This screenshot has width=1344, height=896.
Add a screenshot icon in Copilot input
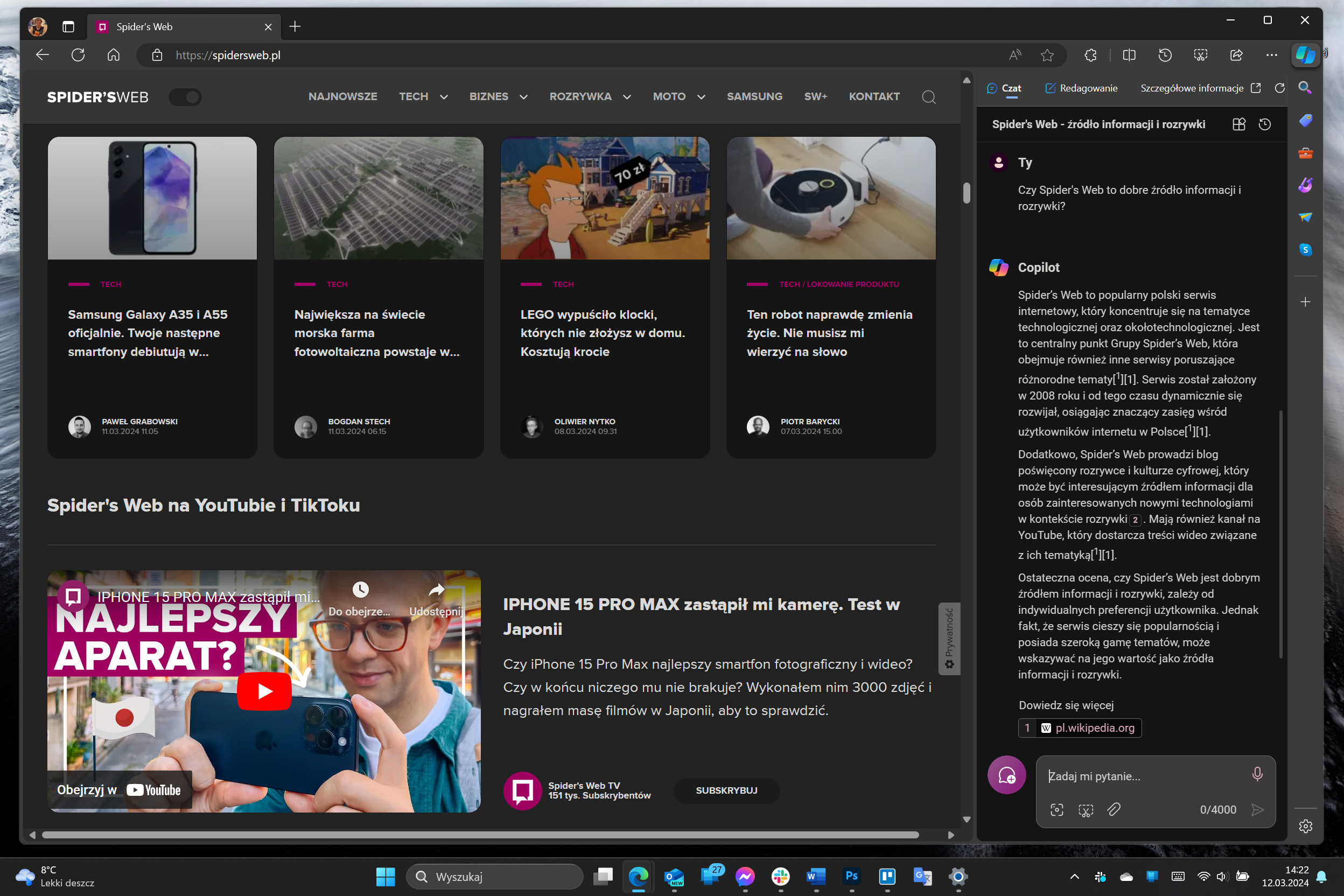pos(1085,809)
